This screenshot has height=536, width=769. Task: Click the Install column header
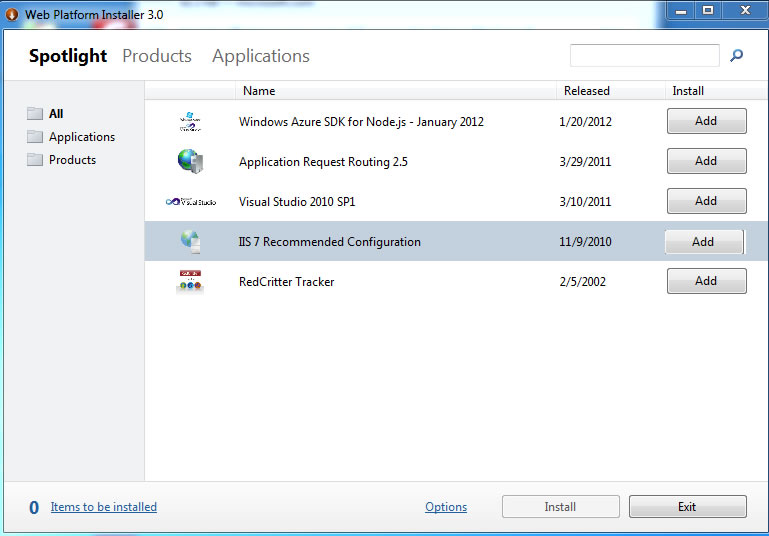(x=717, y=91)
